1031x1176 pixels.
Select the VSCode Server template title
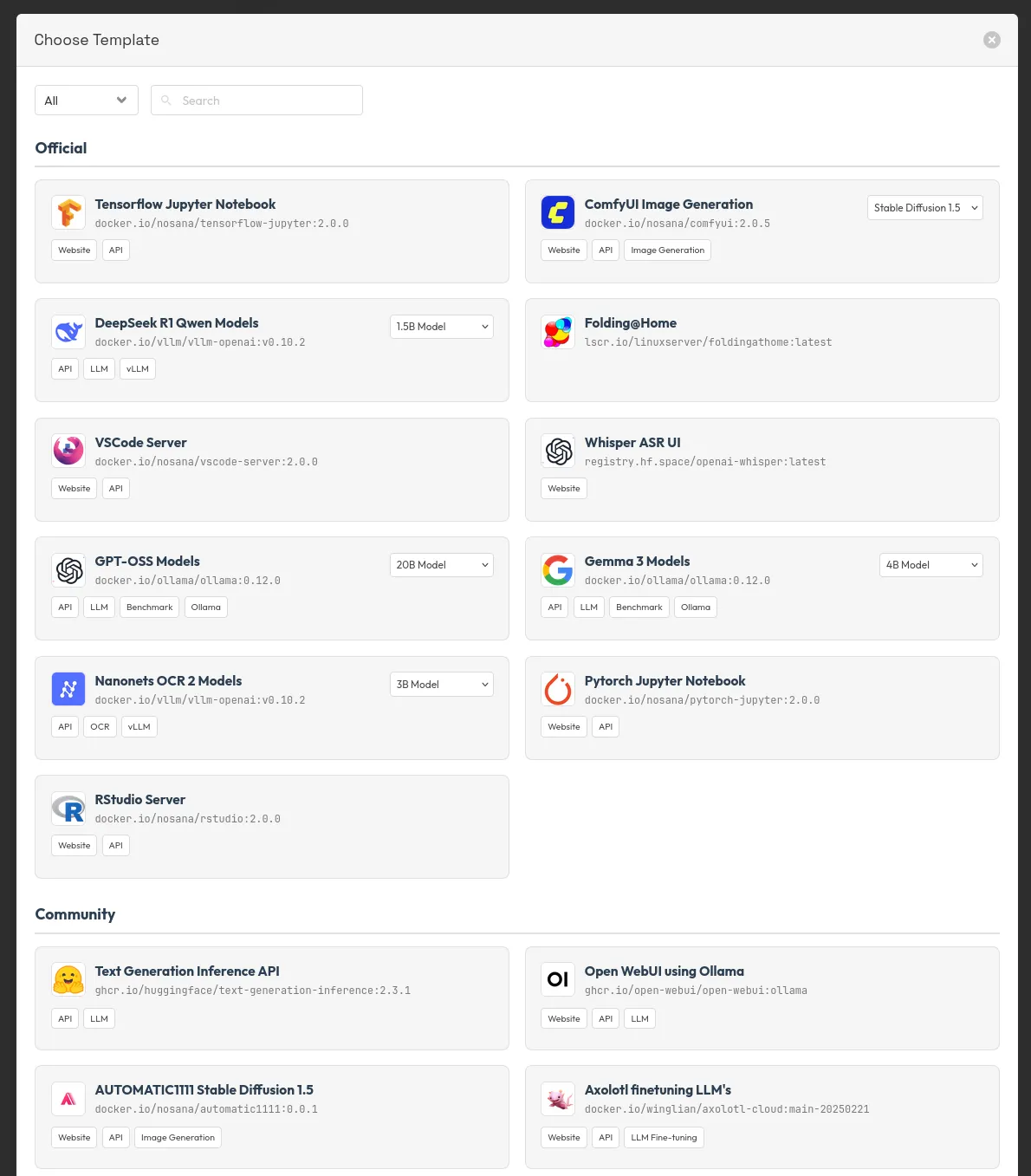point(140,443)
